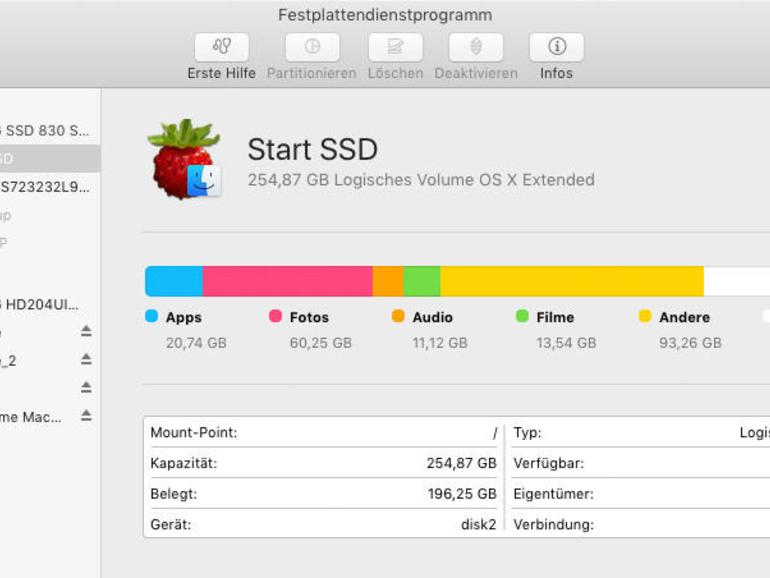Viewport: 770px width, 578px height.
Task: Click the Verfügbar label
Action: coord(549,463)
